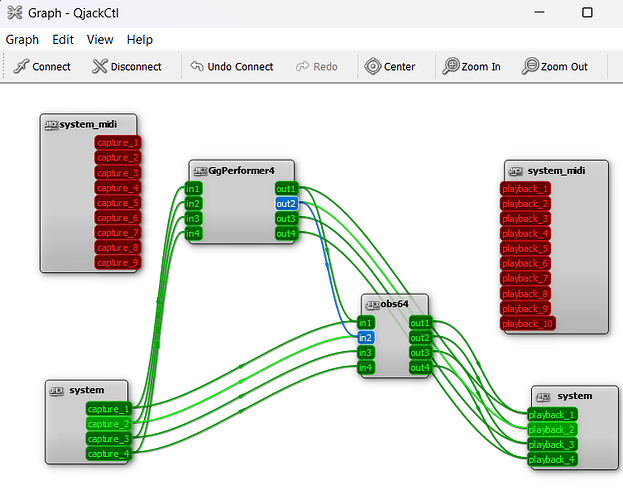Select the obs64 out2 port

(420, 338)
